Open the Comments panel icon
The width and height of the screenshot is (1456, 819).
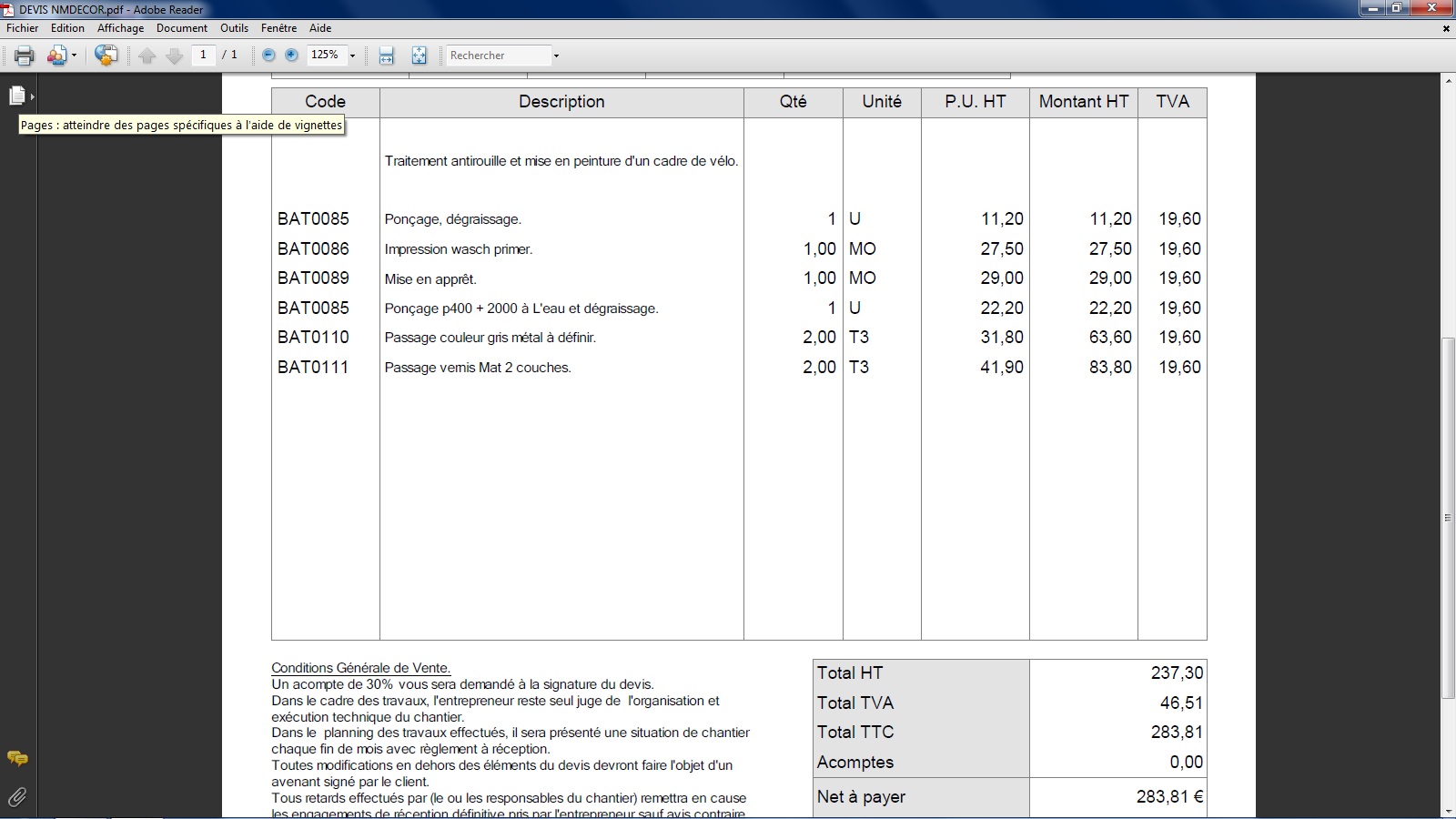pyautogui.click(x=17, y=758)
